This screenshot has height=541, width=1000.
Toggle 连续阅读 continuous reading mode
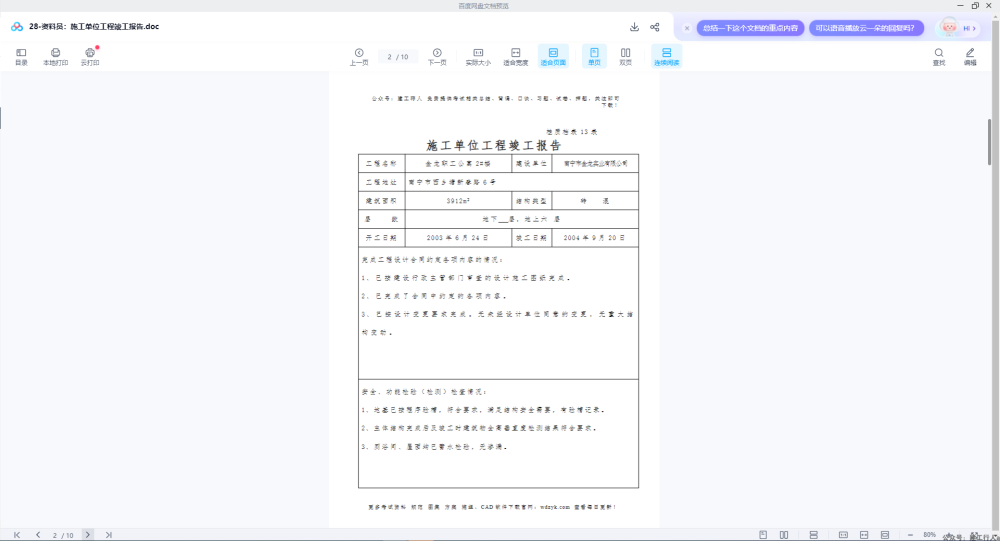coord(666,56)
